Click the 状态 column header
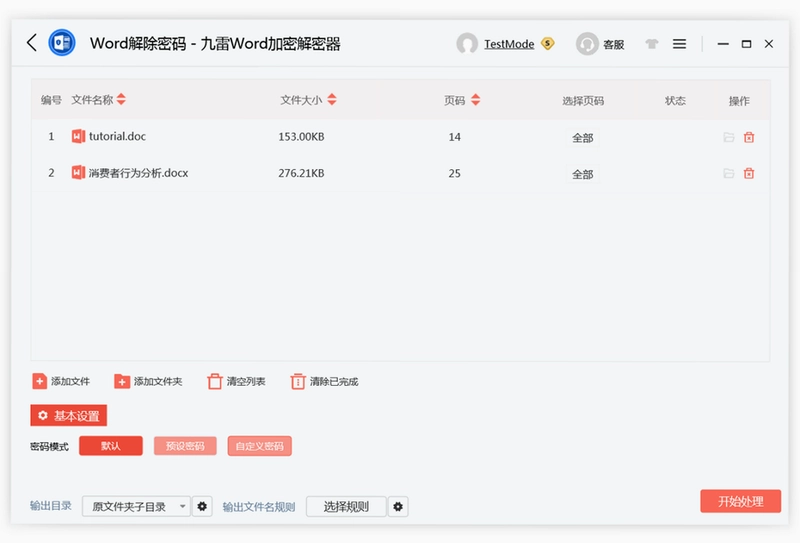The height and width of the screenshot is (543, 800). pos(675,101)
